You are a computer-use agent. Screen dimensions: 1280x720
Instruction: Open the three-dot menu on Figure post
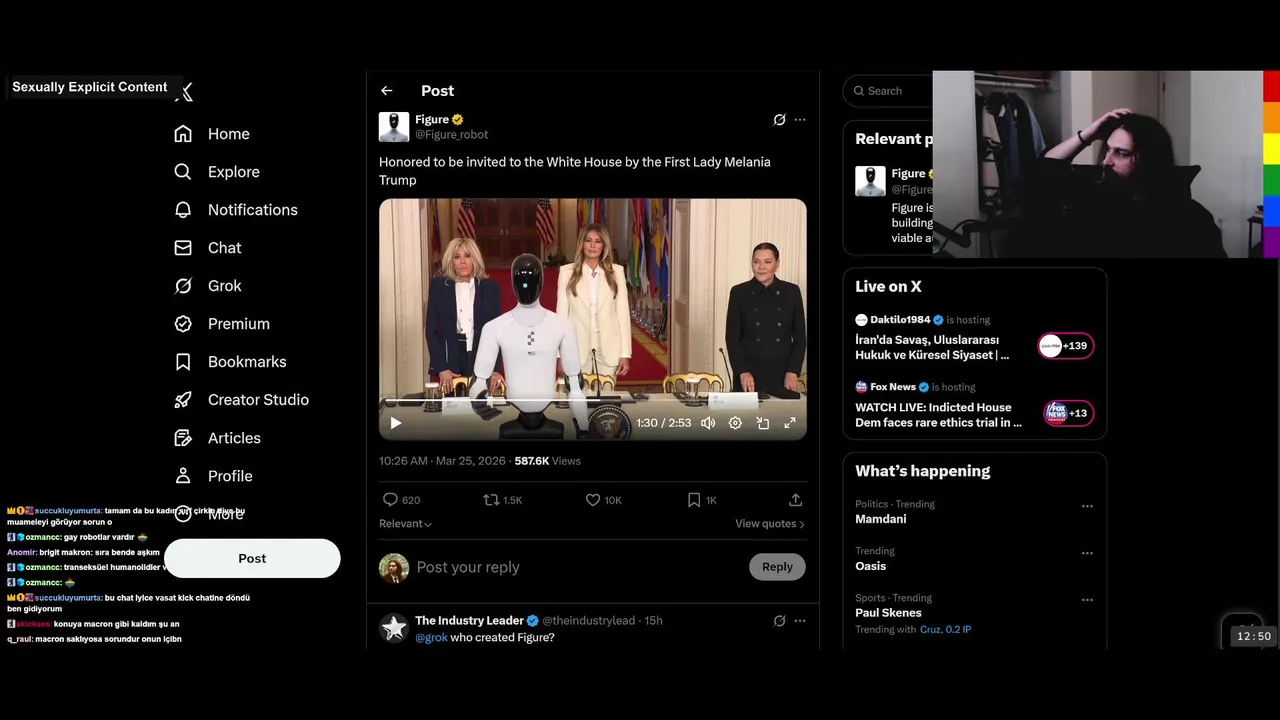pos(800,120)
